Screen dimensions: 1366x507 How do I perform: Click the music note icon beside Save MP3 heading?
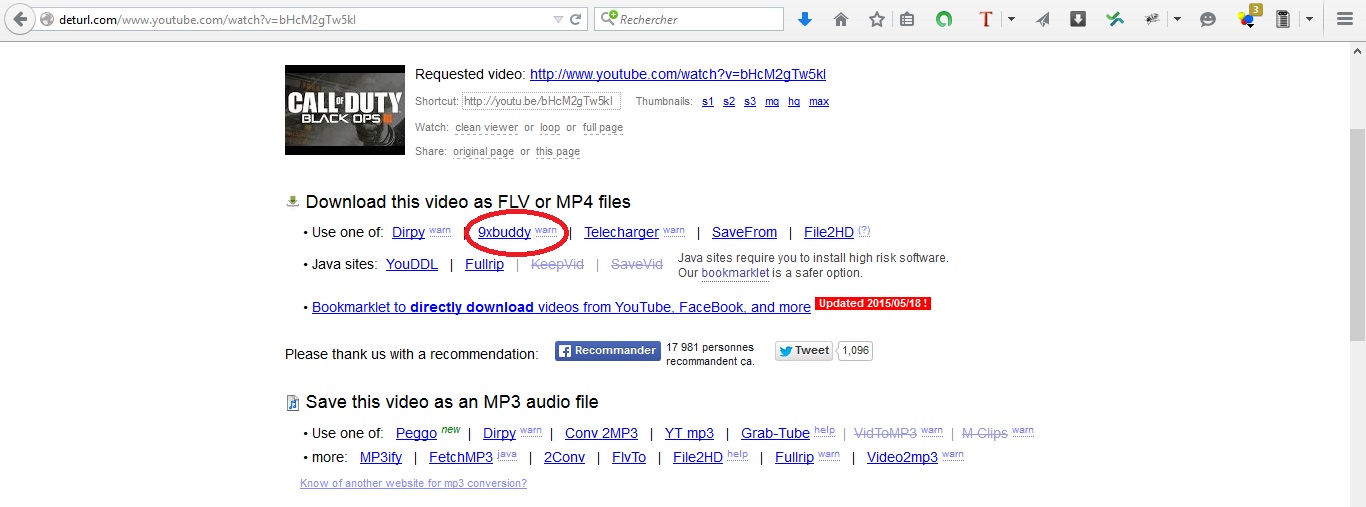pos(292,403)
